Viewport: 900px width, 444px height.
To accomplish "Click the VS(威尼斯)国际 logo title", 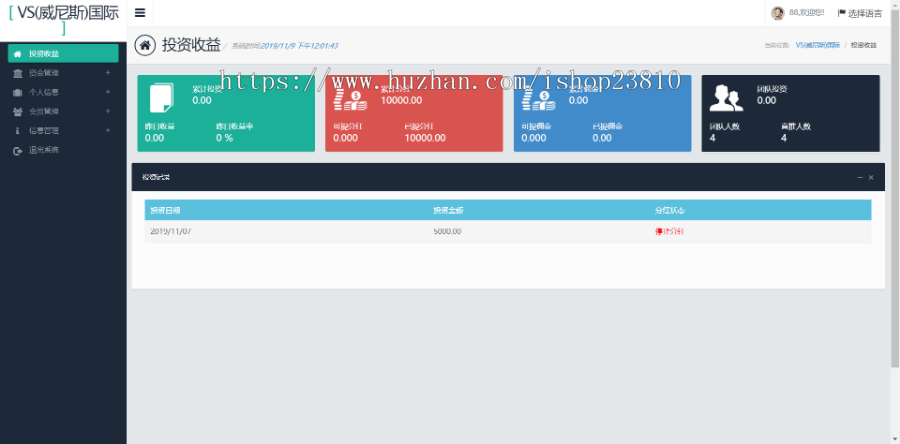I will [x=63, y=21].
